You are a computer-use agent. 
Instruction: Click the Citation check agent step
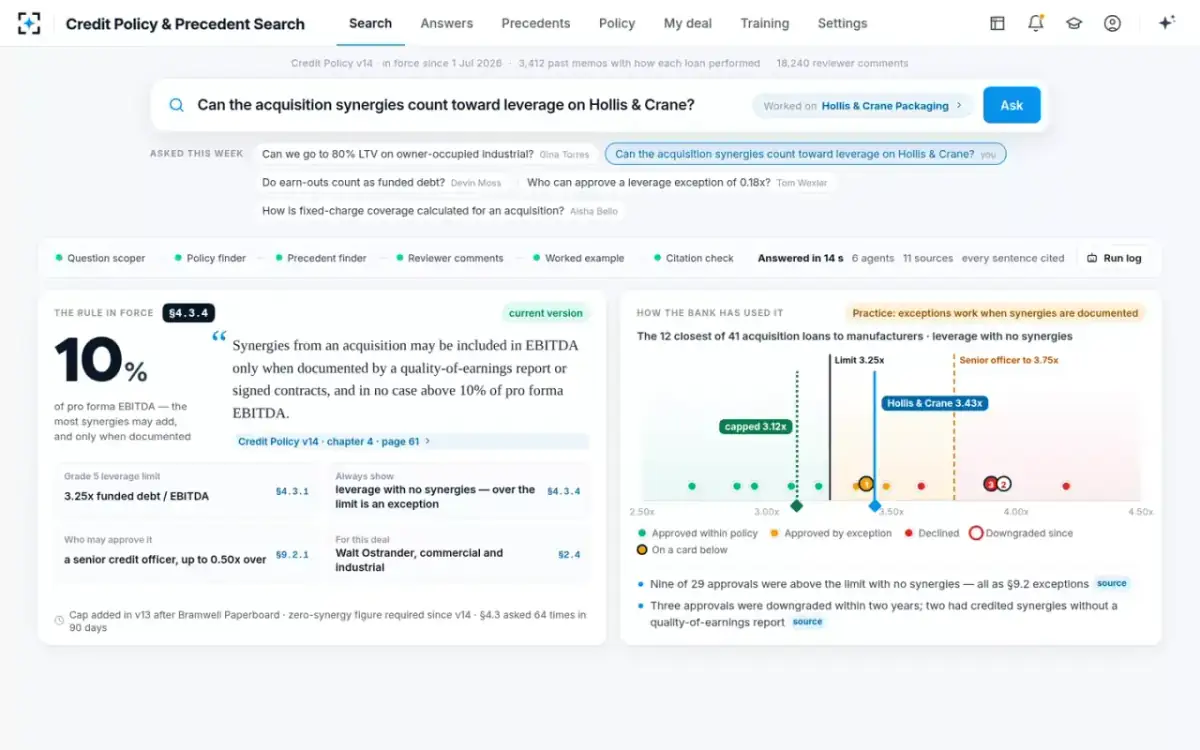pos(694,258)
